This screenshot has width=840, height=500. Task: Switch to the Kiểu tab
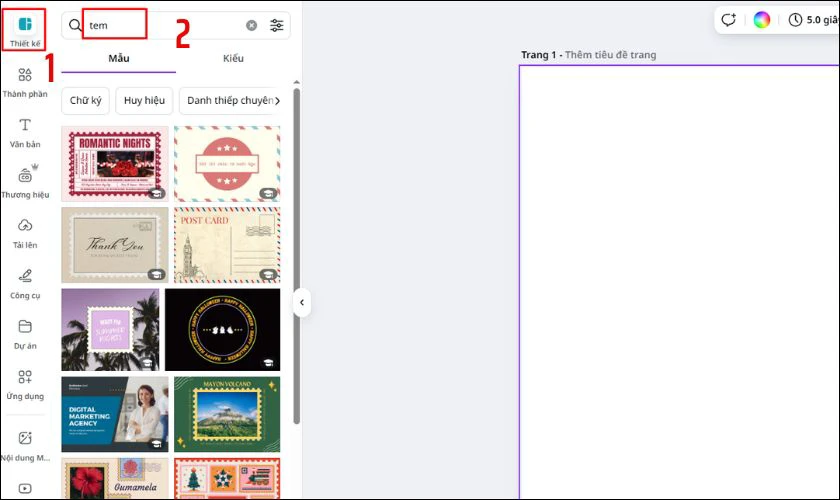coord(233,58)
